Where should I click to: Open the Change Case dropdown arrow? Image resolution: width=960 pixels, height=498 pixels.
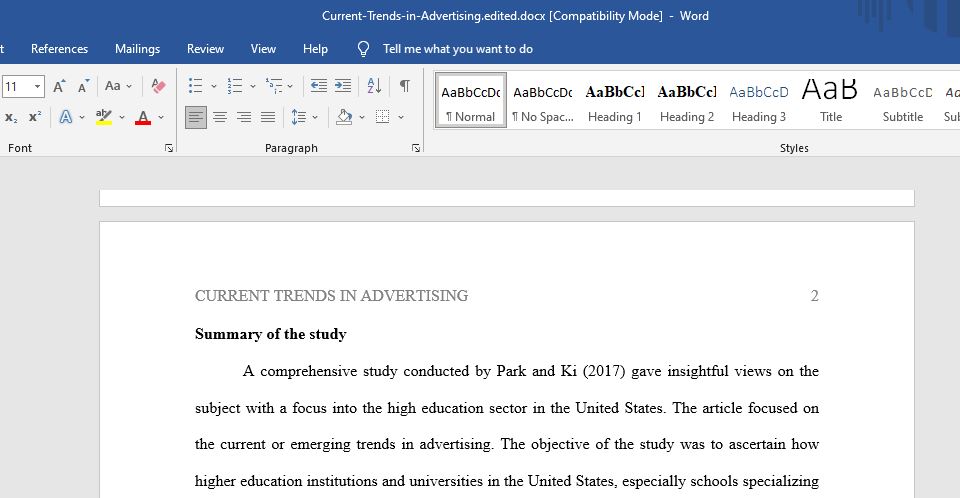pyautogui.click(x=129, y=86)
